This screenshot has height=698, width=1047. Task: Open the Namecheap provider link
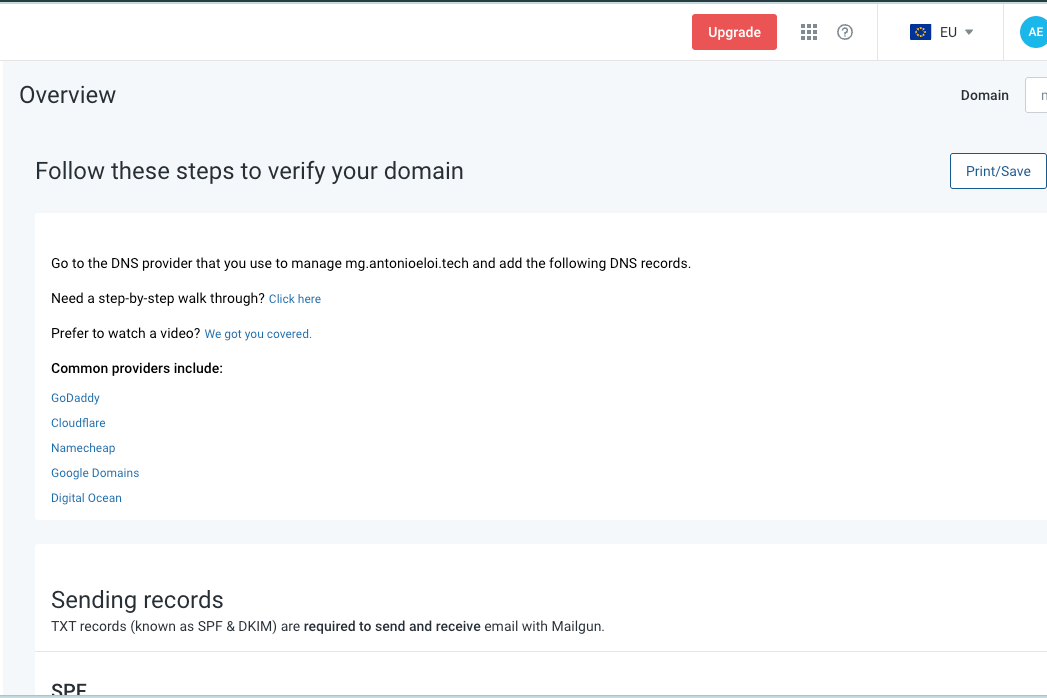tap(83, 447)
